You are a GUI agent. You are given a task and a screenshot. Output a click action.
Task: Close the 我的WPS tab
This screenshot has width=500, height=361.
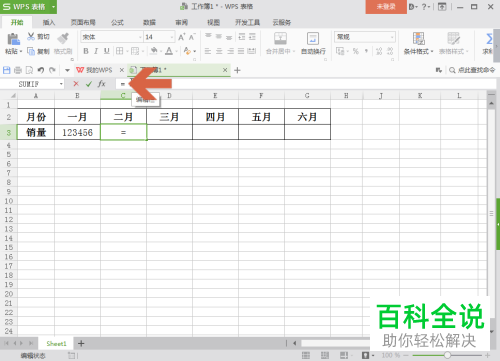pos(122,70)
